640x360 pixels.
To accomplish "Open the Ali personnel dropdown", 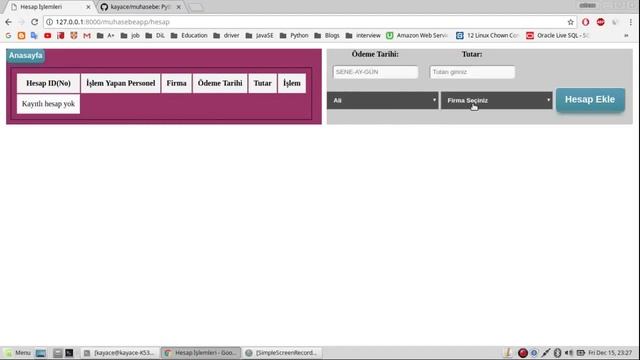I will [x=382, y=100].
